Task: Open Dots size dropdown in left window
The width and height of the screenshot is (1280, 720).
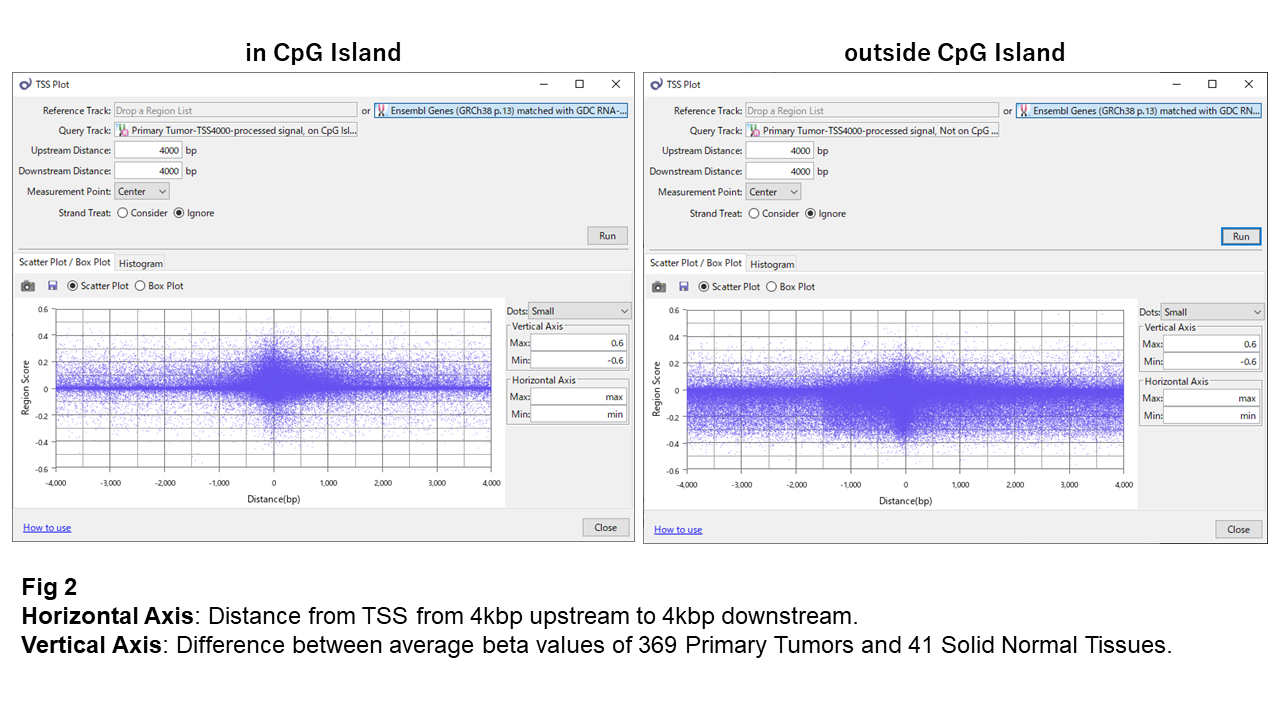Action: click(x=580, y=311)
